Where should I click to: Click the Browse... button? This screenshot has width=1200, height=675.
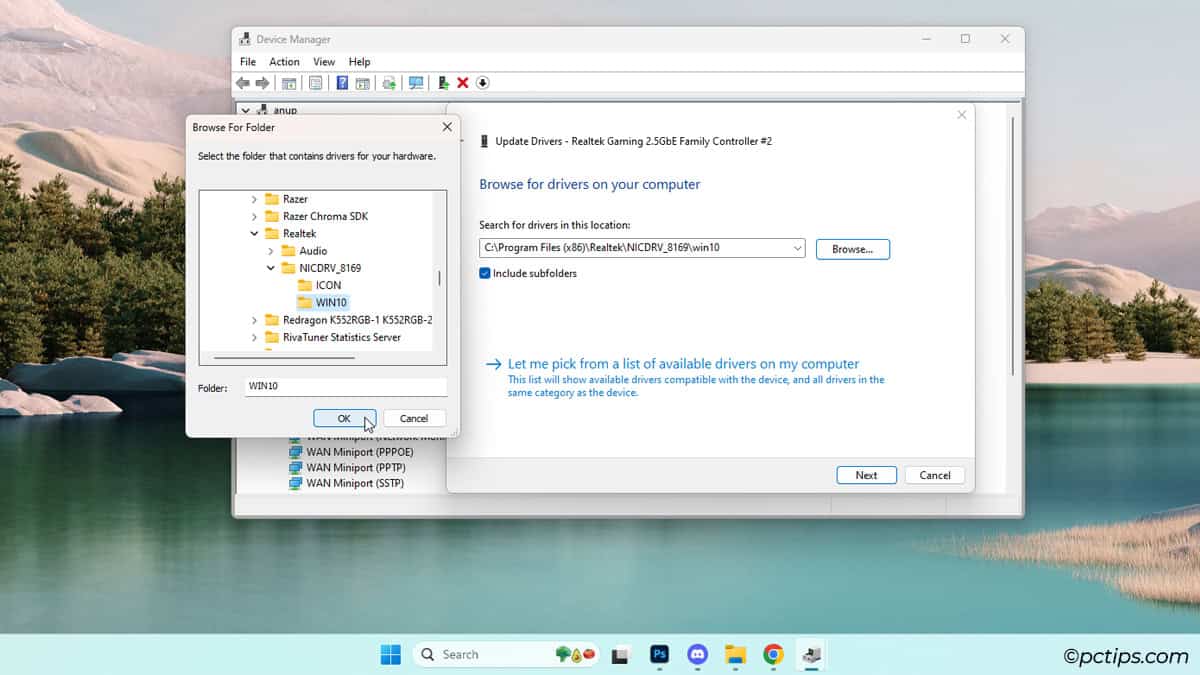[853, 249]
